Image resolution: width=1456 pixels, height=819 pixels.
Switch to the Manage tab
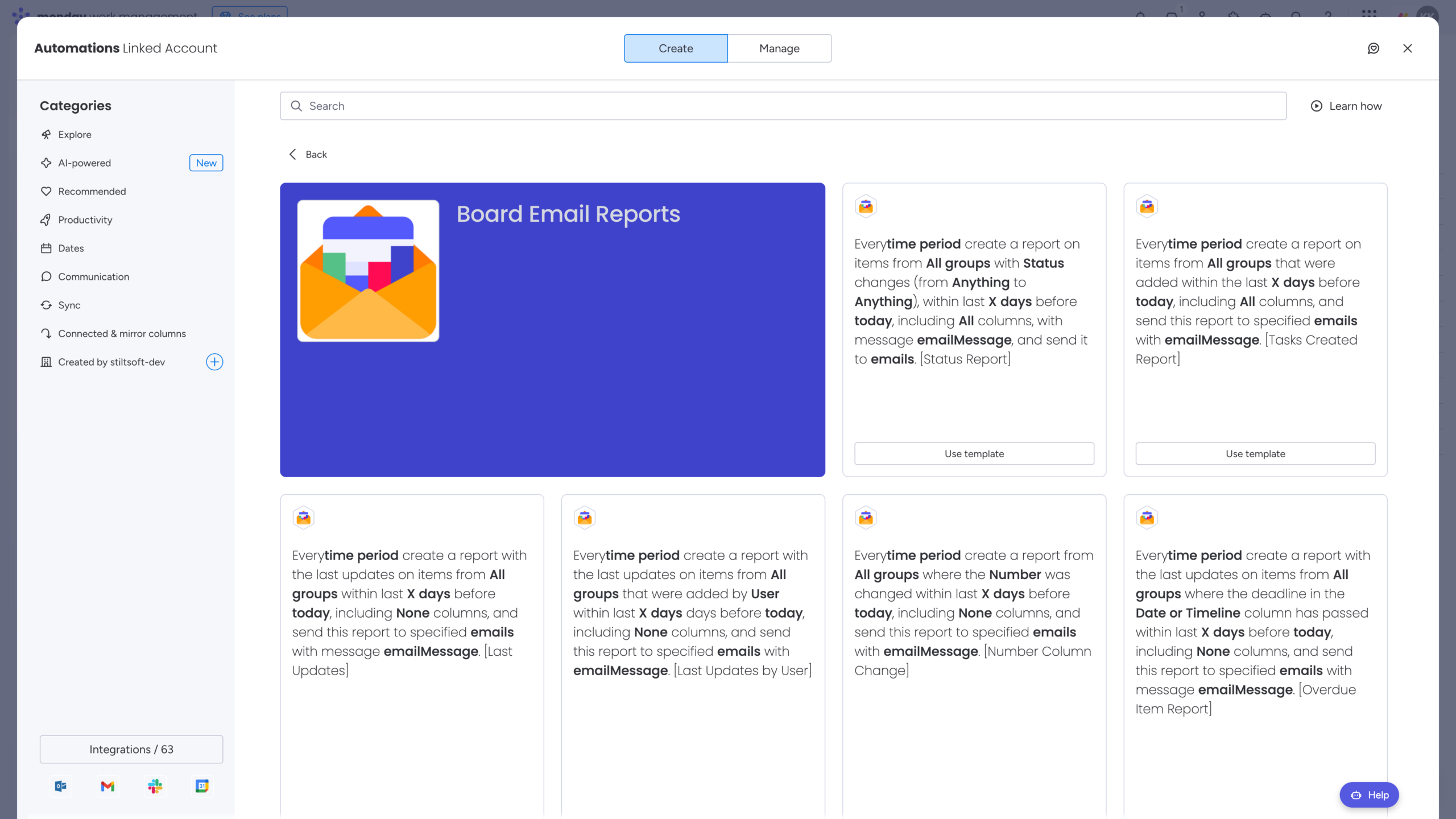tap(779, 48)
